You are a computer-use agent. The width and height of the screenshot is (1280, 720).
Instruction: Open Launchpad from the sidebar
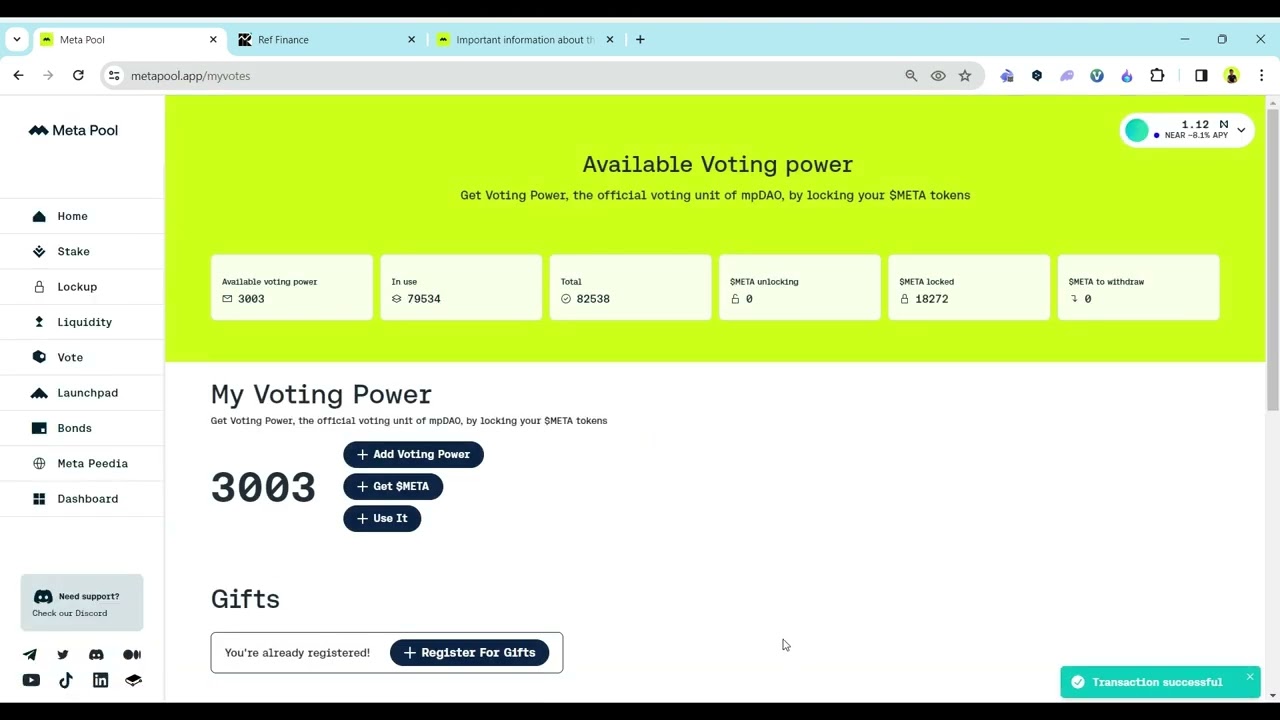87,393
